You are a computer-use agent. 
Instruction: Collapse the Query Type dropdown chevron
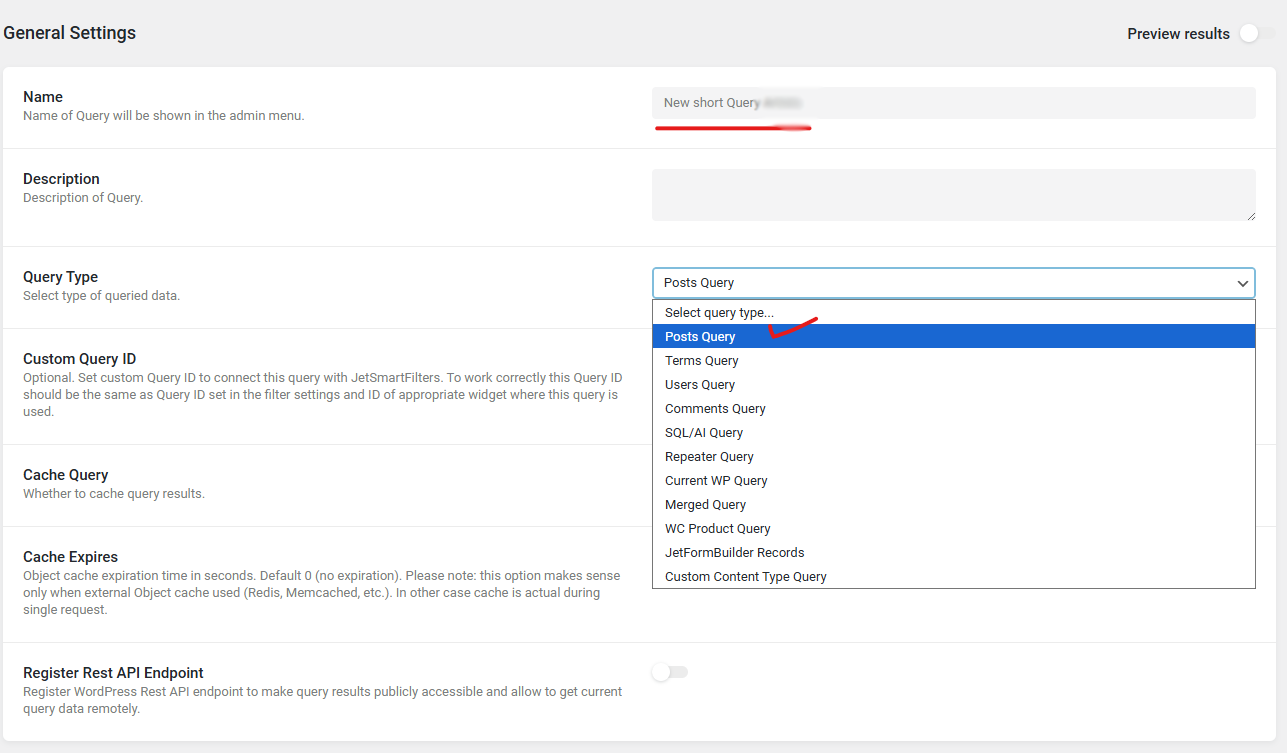pyautogui.click(x=1242, y=283)
